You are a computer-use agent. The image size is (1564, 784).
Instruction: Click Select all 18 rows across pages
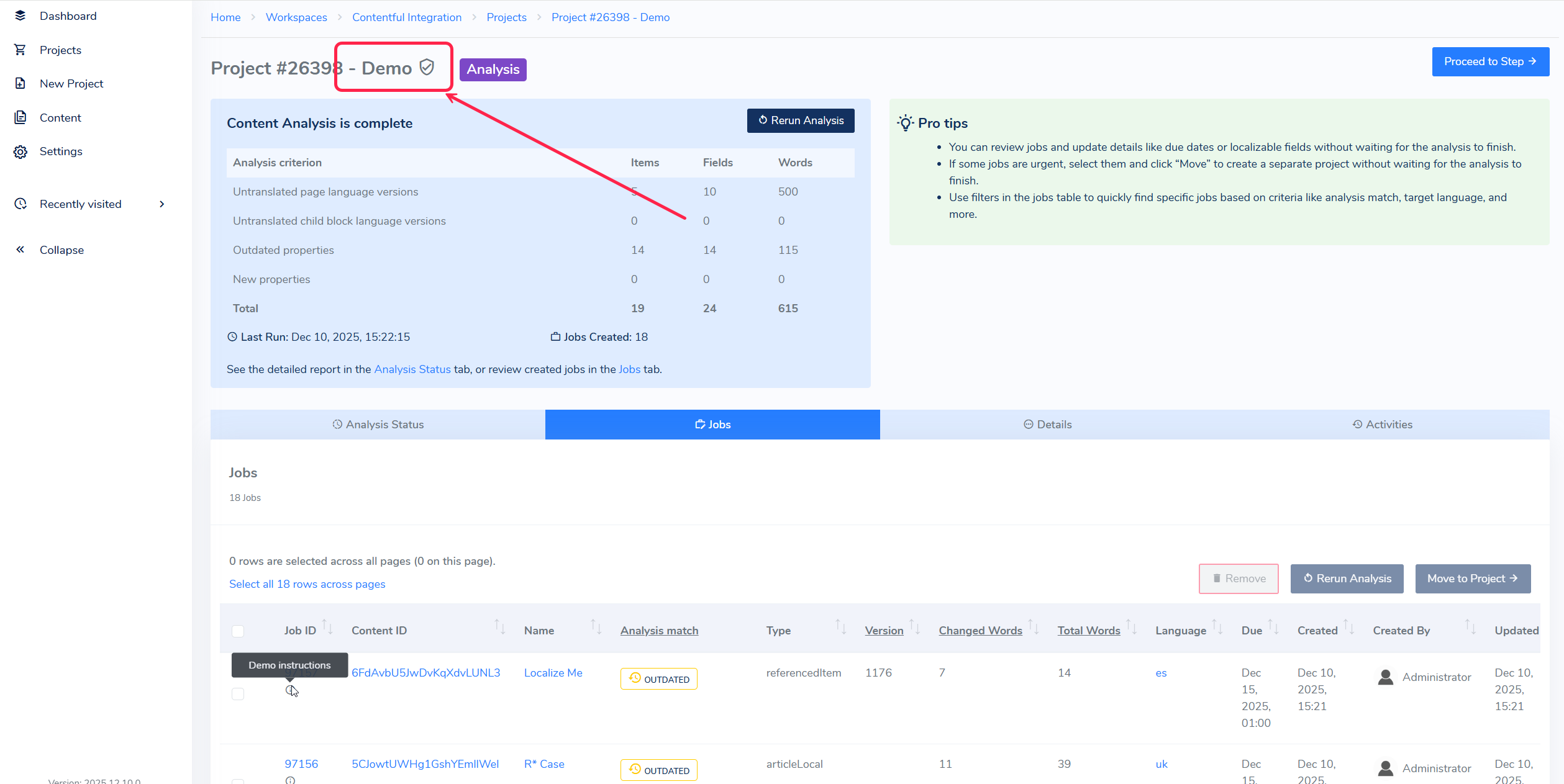tap(307, 584)
